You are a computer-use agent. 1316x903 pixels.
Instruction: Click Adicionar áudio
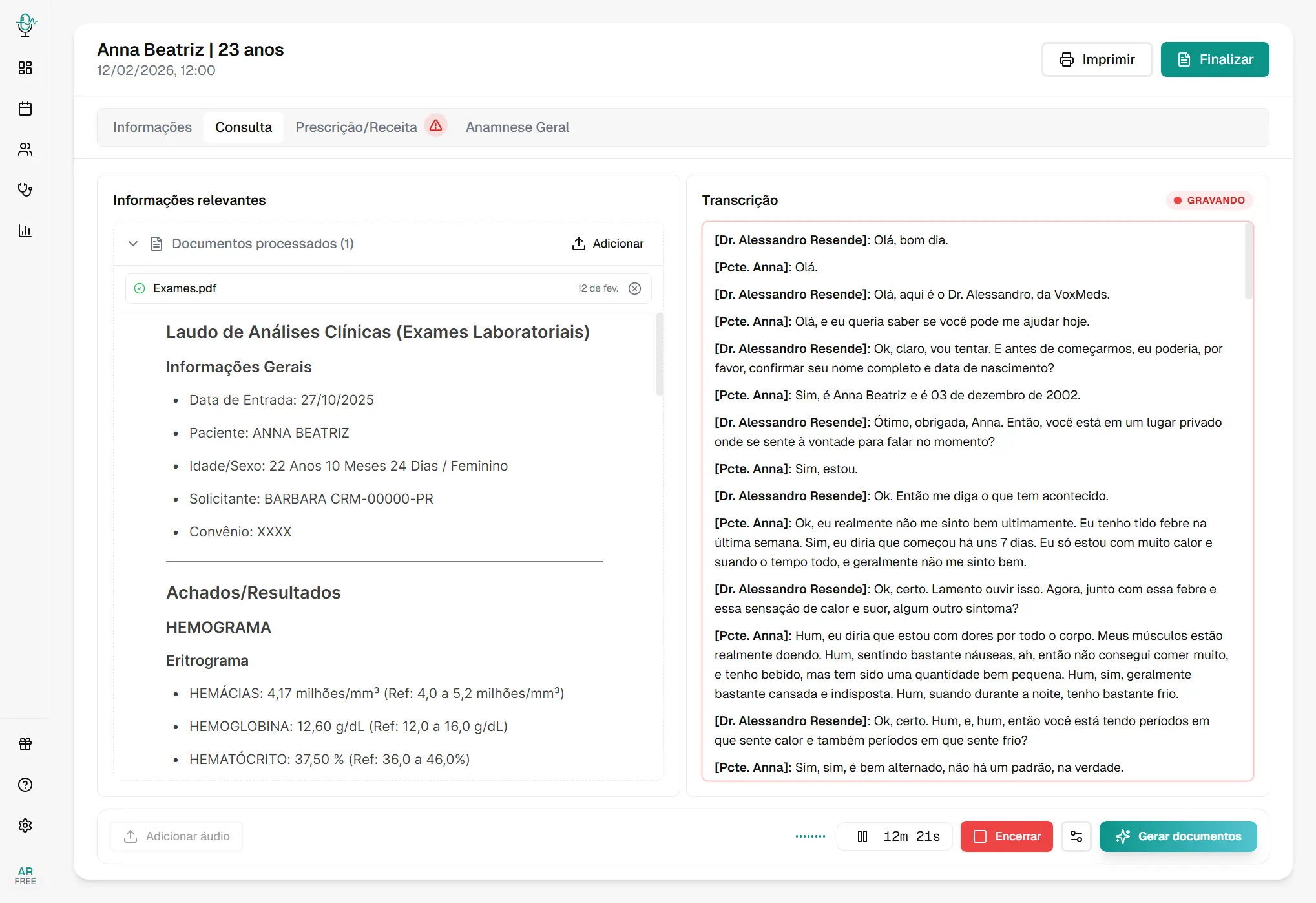[176, 836]
